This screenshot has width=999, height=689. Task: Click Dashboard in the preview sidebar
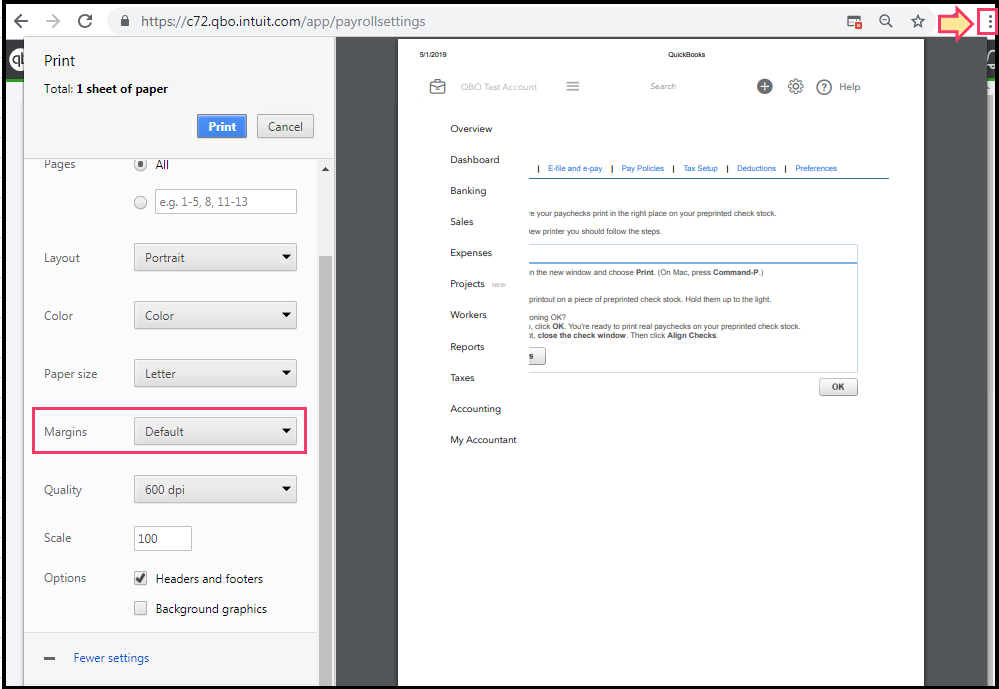click(x=475, y=160)
